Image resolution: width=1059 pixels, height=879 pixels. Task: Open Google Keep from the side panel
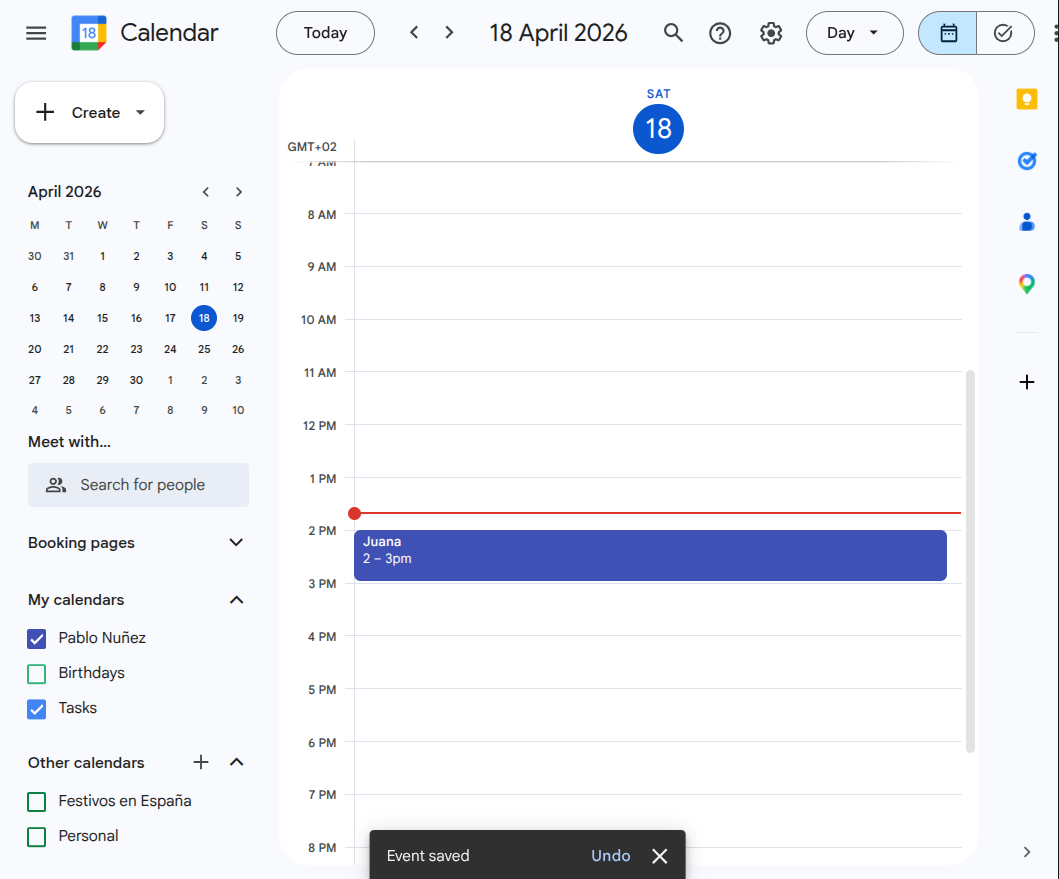(1026, 99)
